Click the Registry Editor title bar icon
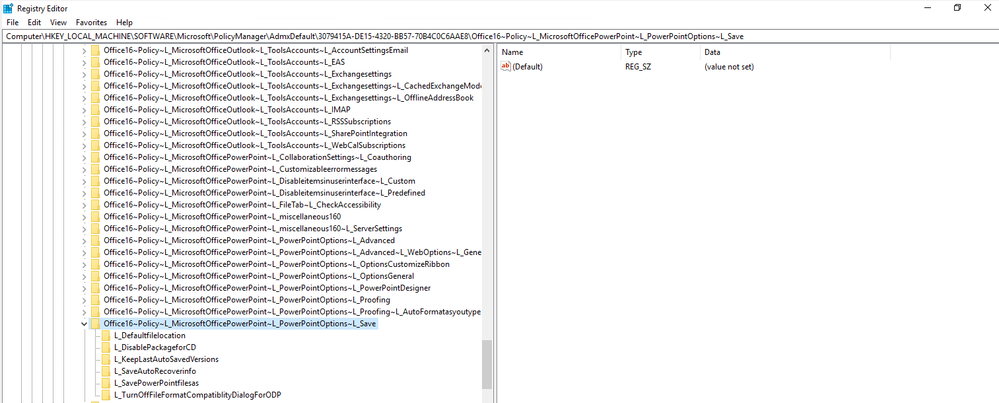 tap(8, 8)
